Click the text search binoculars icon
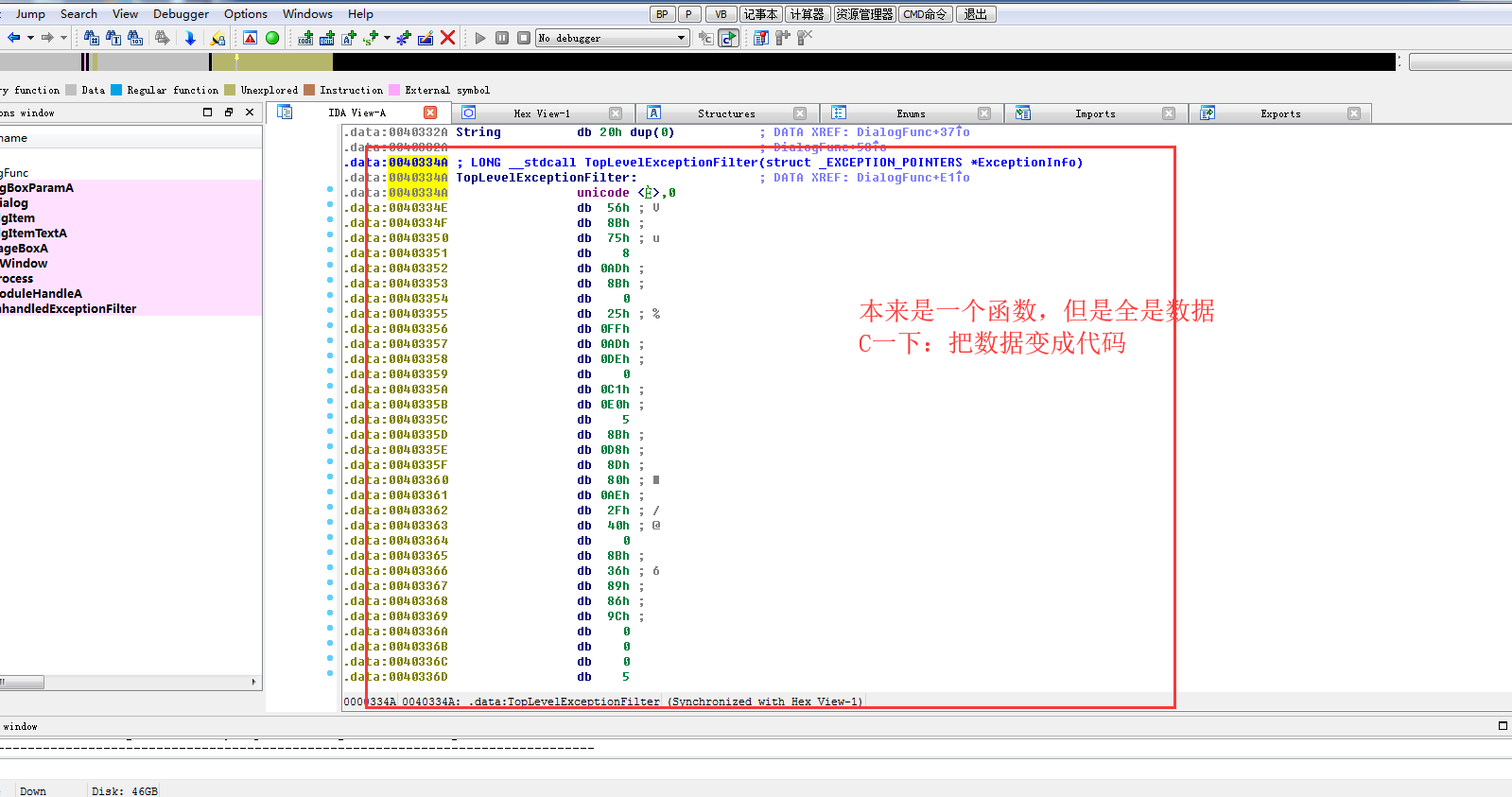Screen dimensions: 1512x797 (113, 38)
